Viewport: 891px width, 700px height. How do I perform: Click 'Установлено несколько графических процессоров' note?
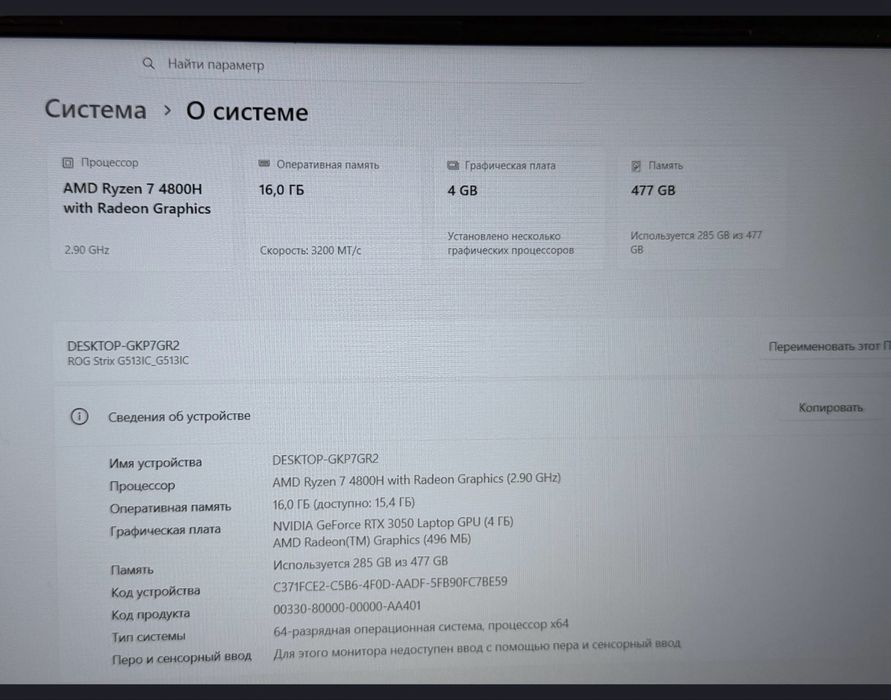(510, 243)
